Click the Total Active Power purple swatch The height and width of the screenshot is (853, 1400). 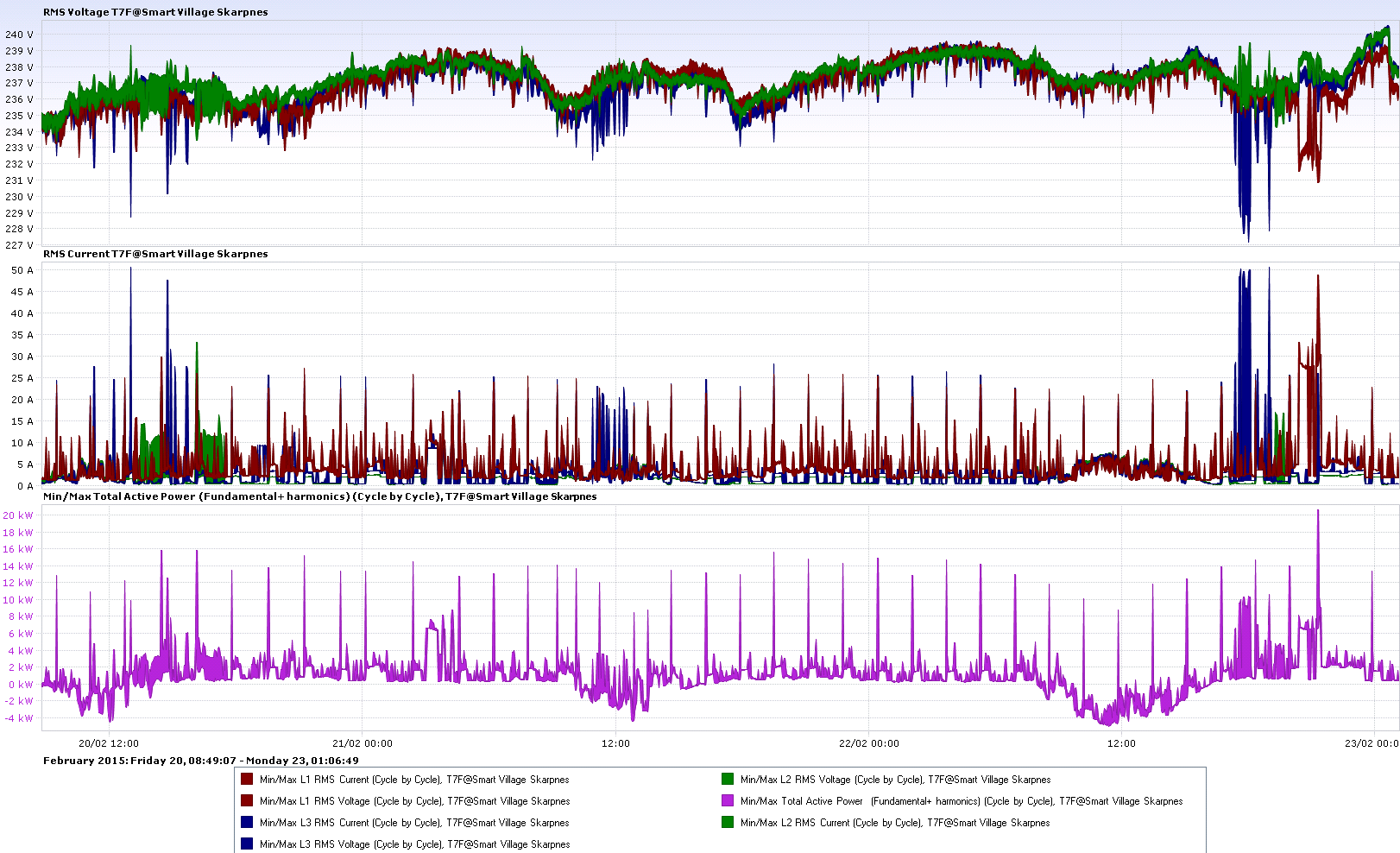coord(728,800)
